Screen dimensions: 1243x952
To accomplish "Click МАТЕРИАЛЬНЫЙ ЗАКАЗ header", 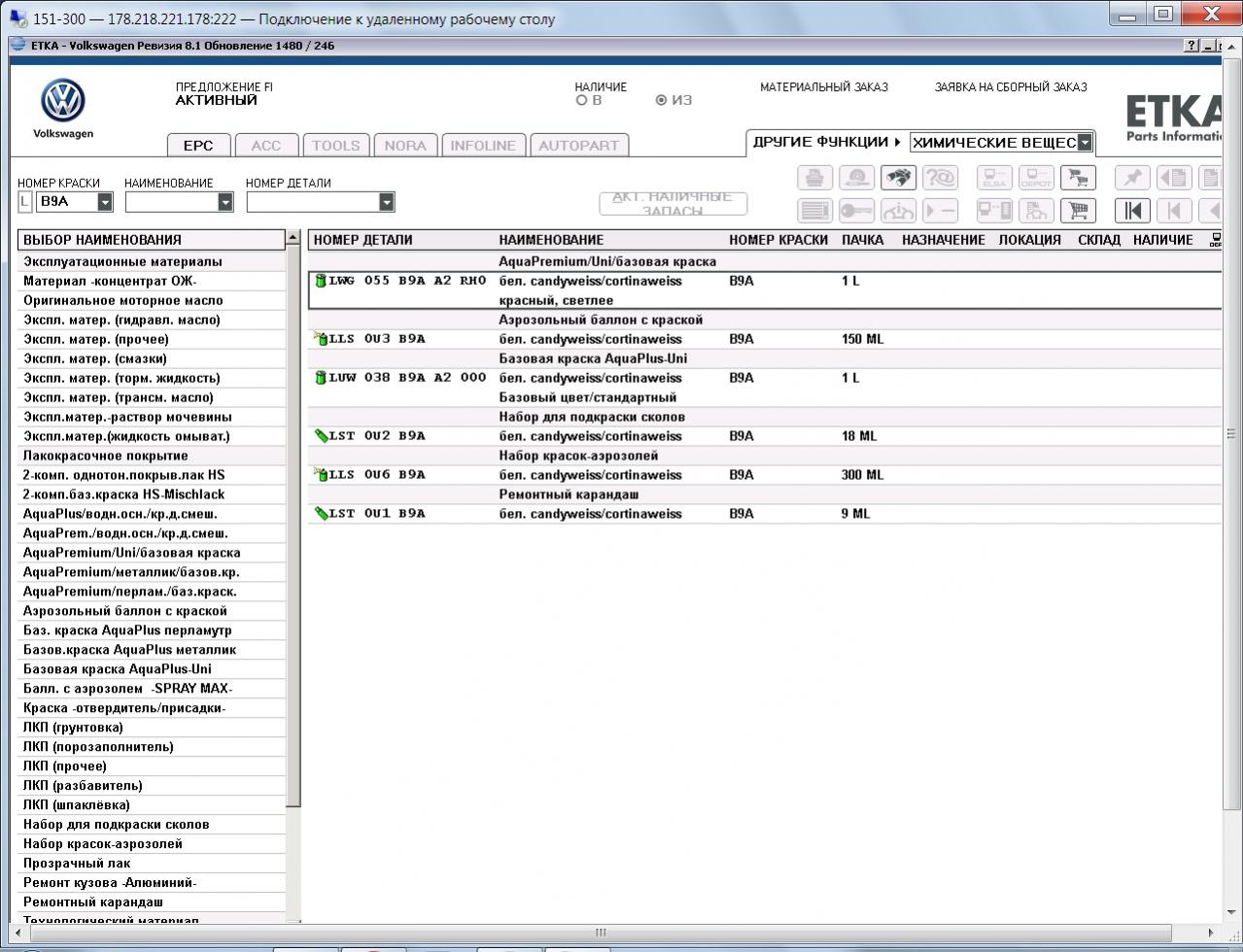I will click(x=823, y=87).
